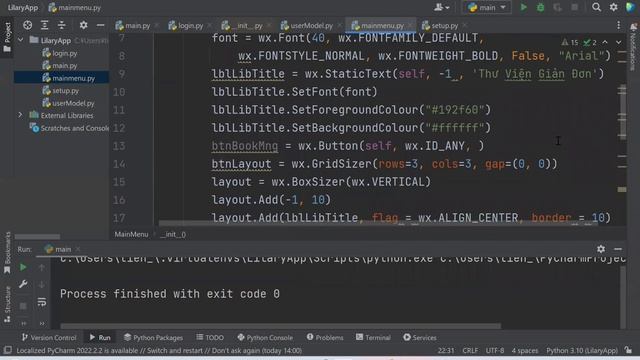Expand External Libraries node
The height and width of the screenshot is (360, 640).
20,115
